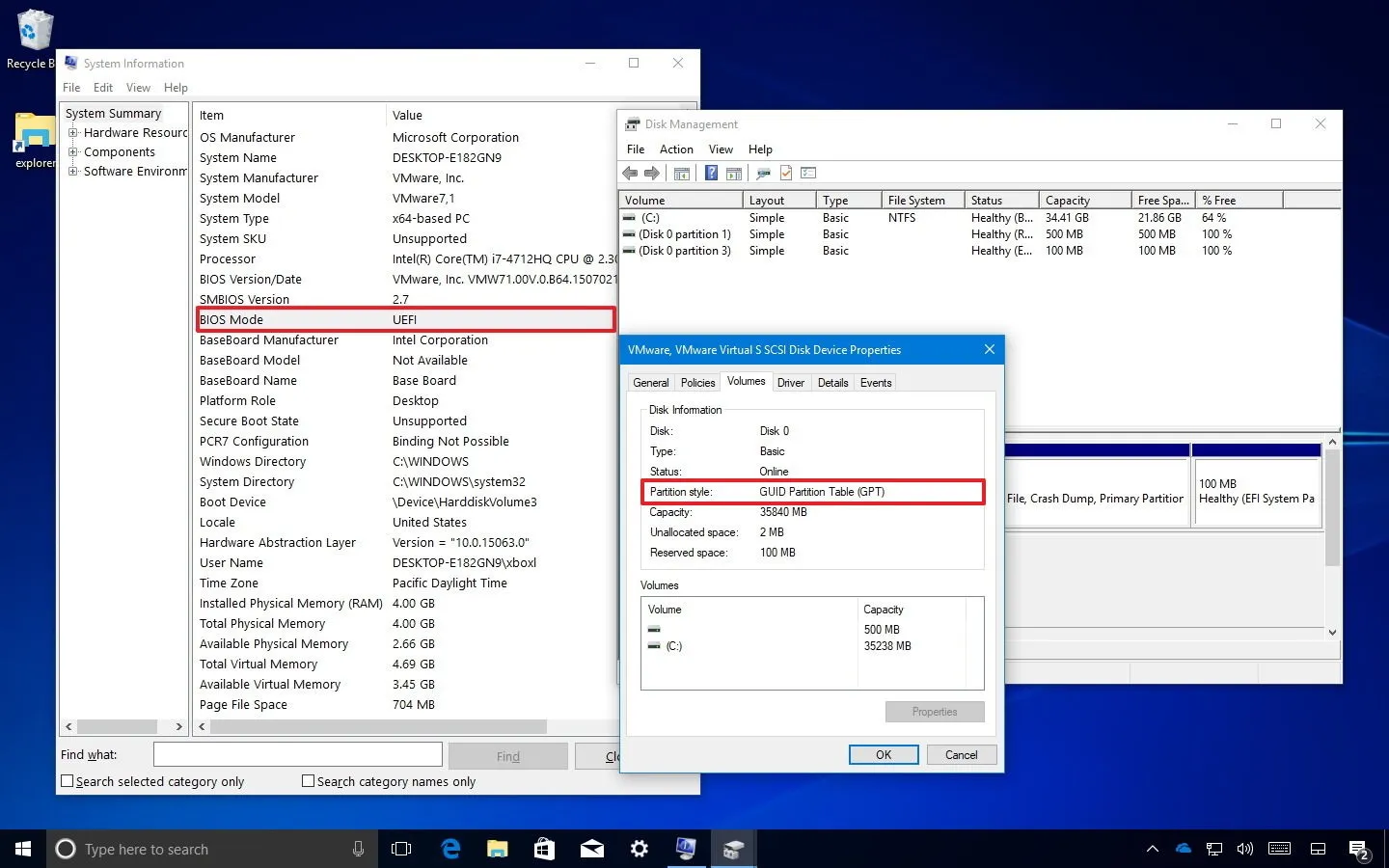
Task: Open the Action menu in Disk Management
Action: 675,149
